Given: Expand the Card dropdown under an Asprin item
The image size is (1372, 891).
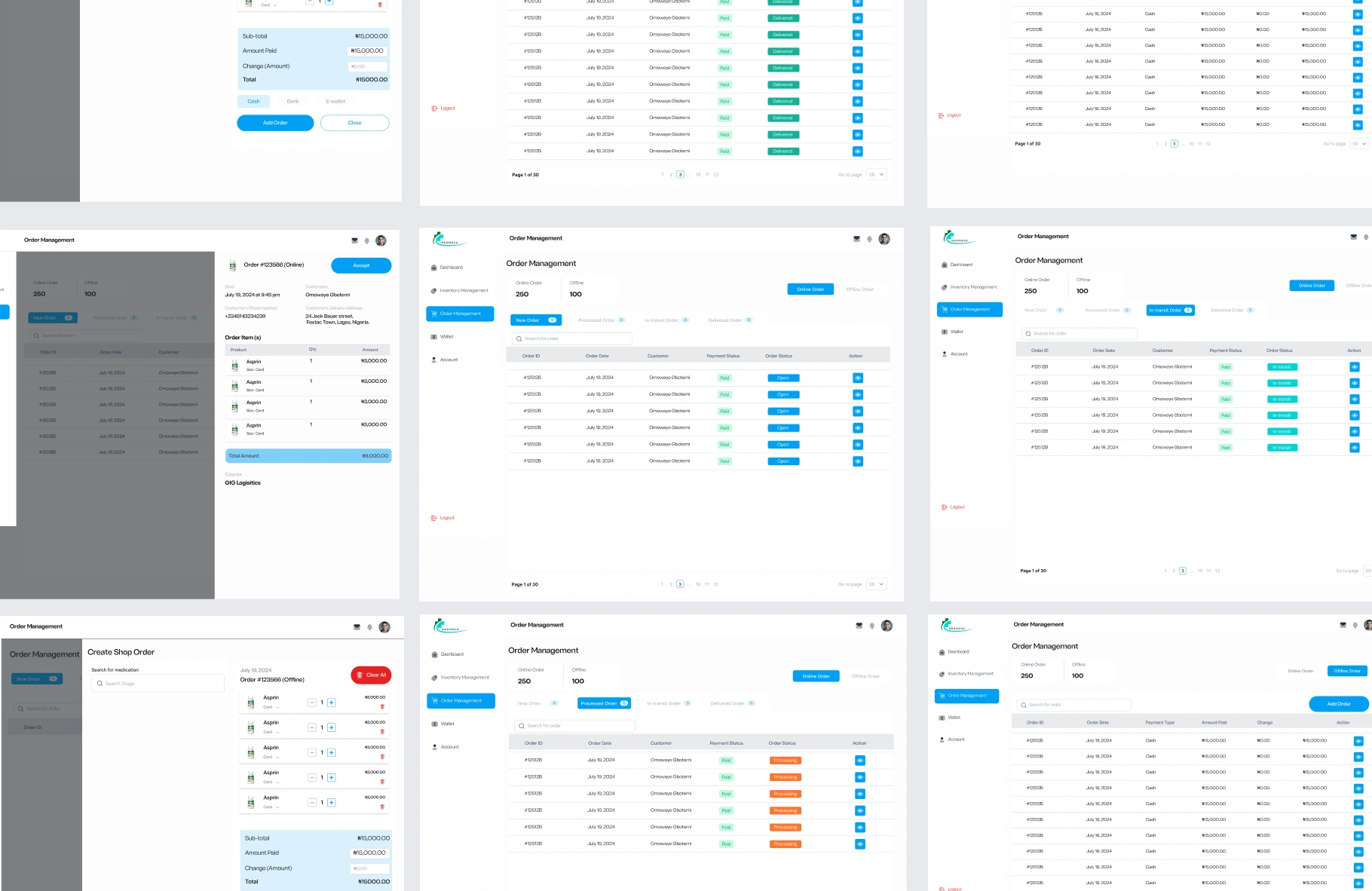Looking at the screenshot, I should (x=271, y=706).
